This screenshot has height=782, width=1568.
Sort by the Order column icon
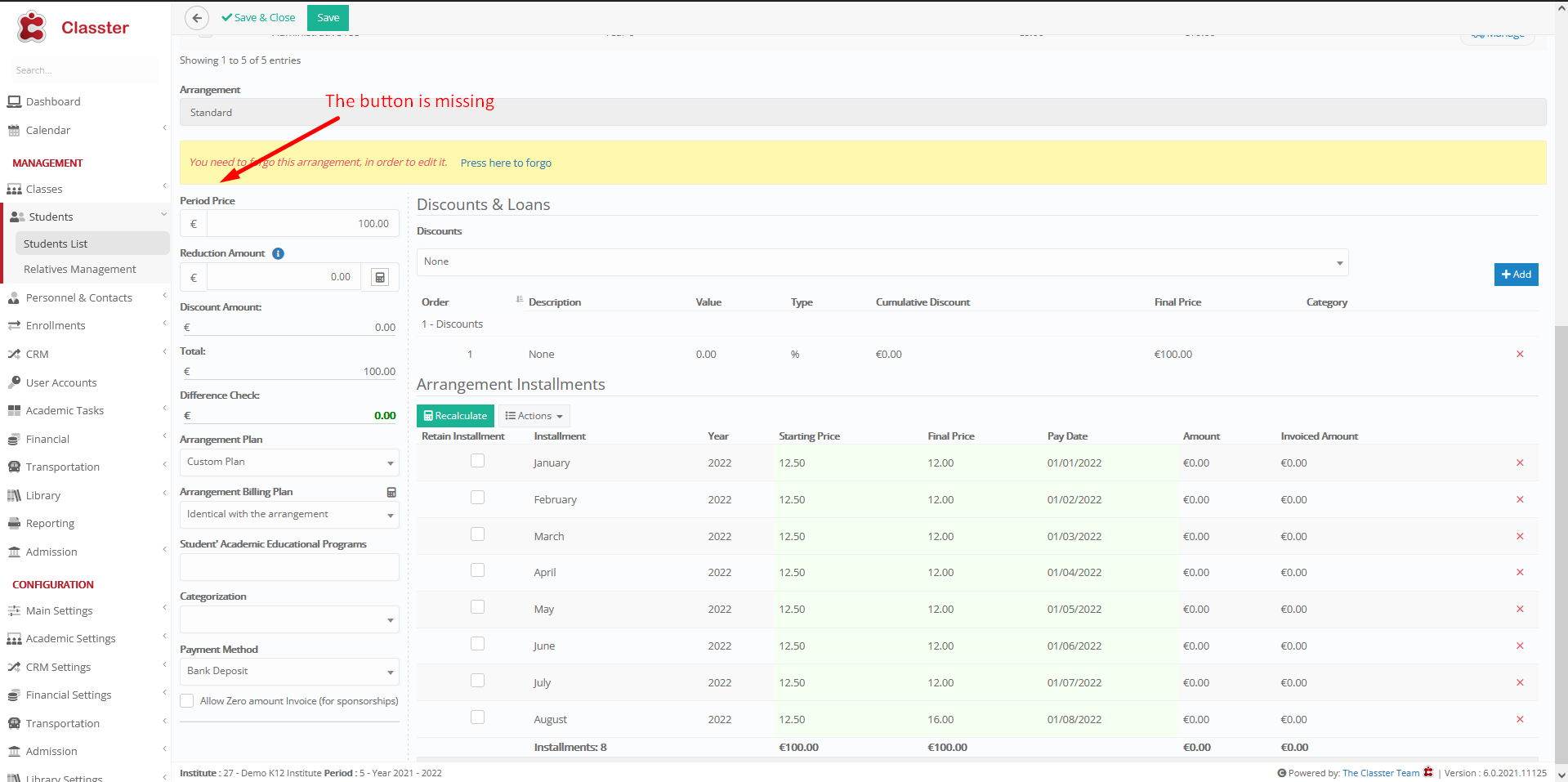click(x=520, y=300)
